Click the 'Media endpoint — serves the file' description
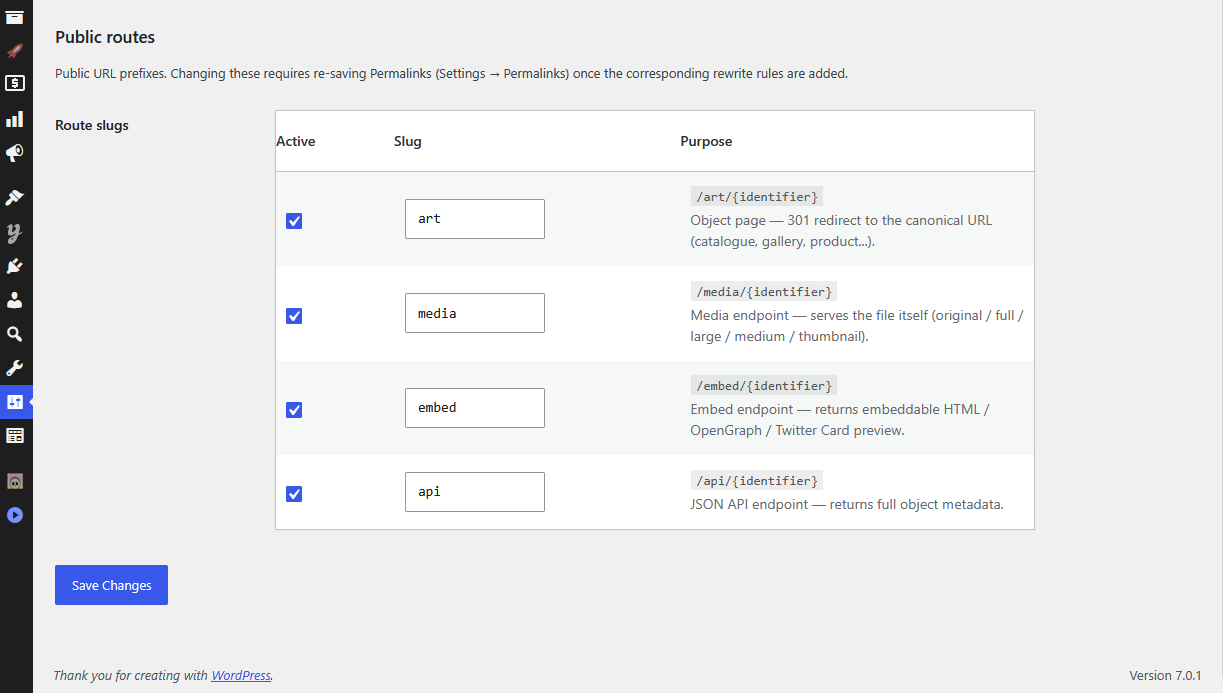This screenshot has width=1223, height=693. [x=857, y=326]
